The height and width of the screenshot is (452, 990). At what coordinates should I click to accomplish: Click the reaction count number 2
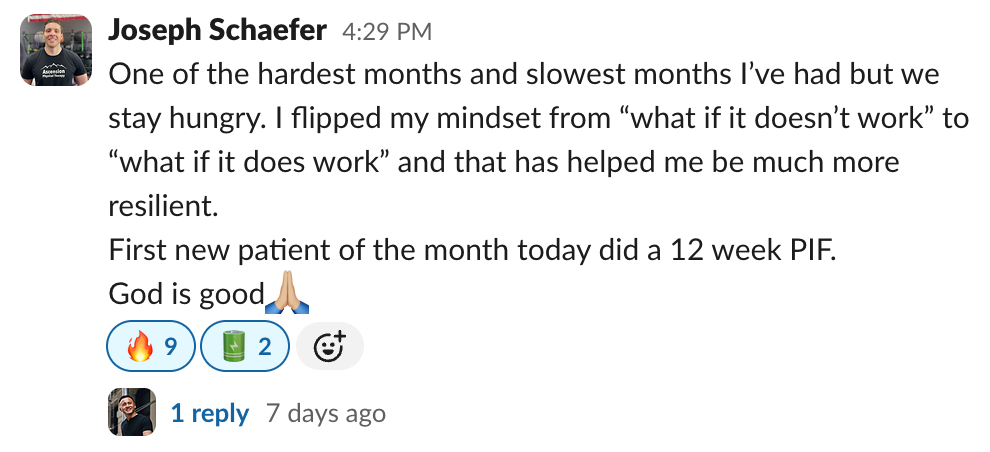265,347
